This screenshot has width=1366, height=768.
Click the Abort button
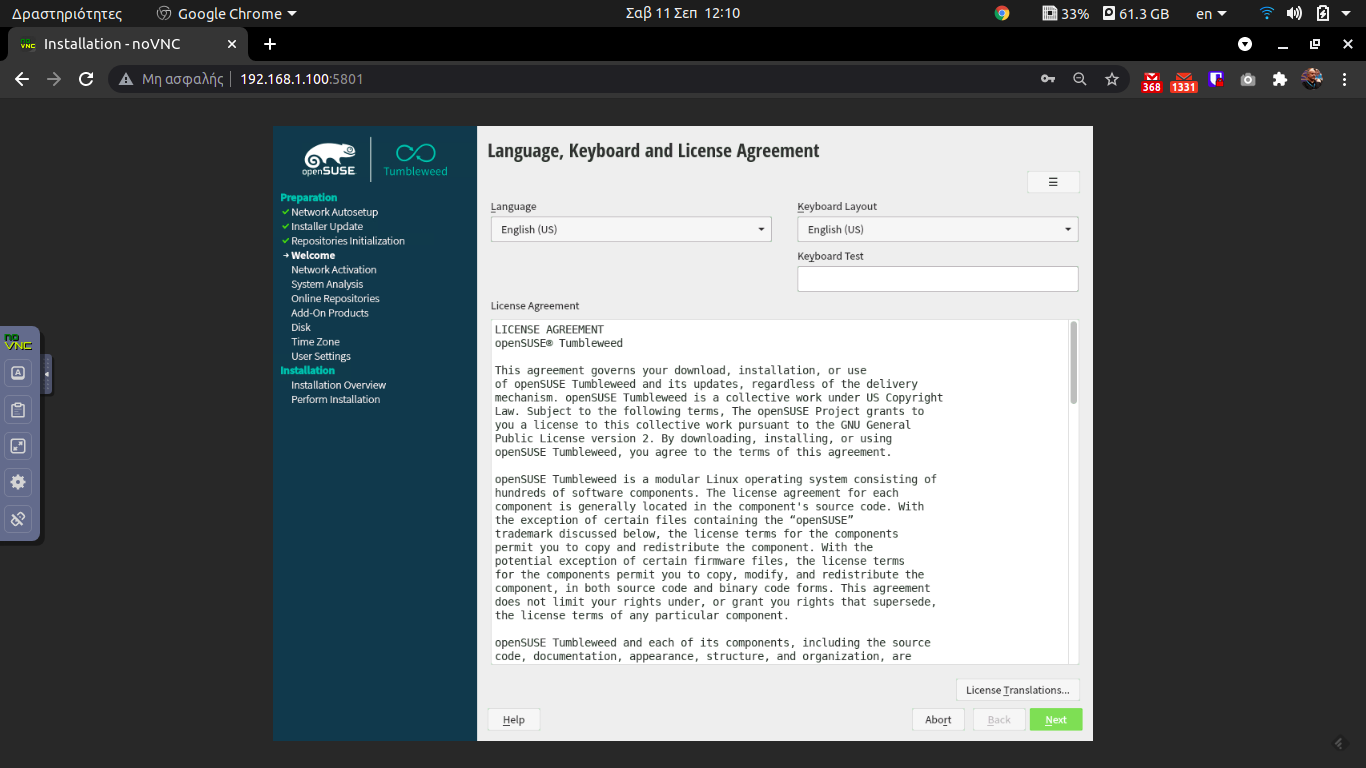[938, 720]
